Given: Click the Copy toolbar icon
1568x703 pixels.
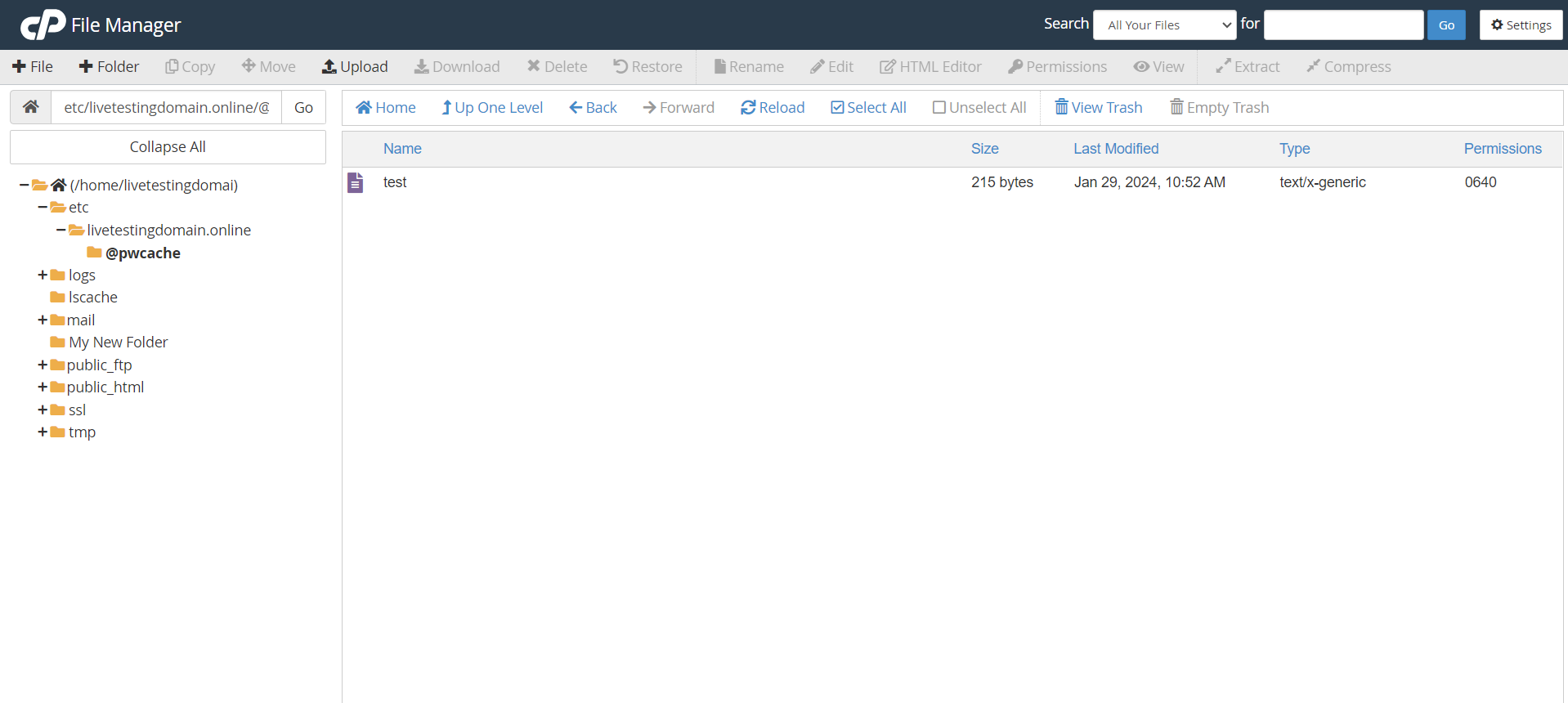Looking at the screenshot, I should pyautogui.click(x=172, y=66).
